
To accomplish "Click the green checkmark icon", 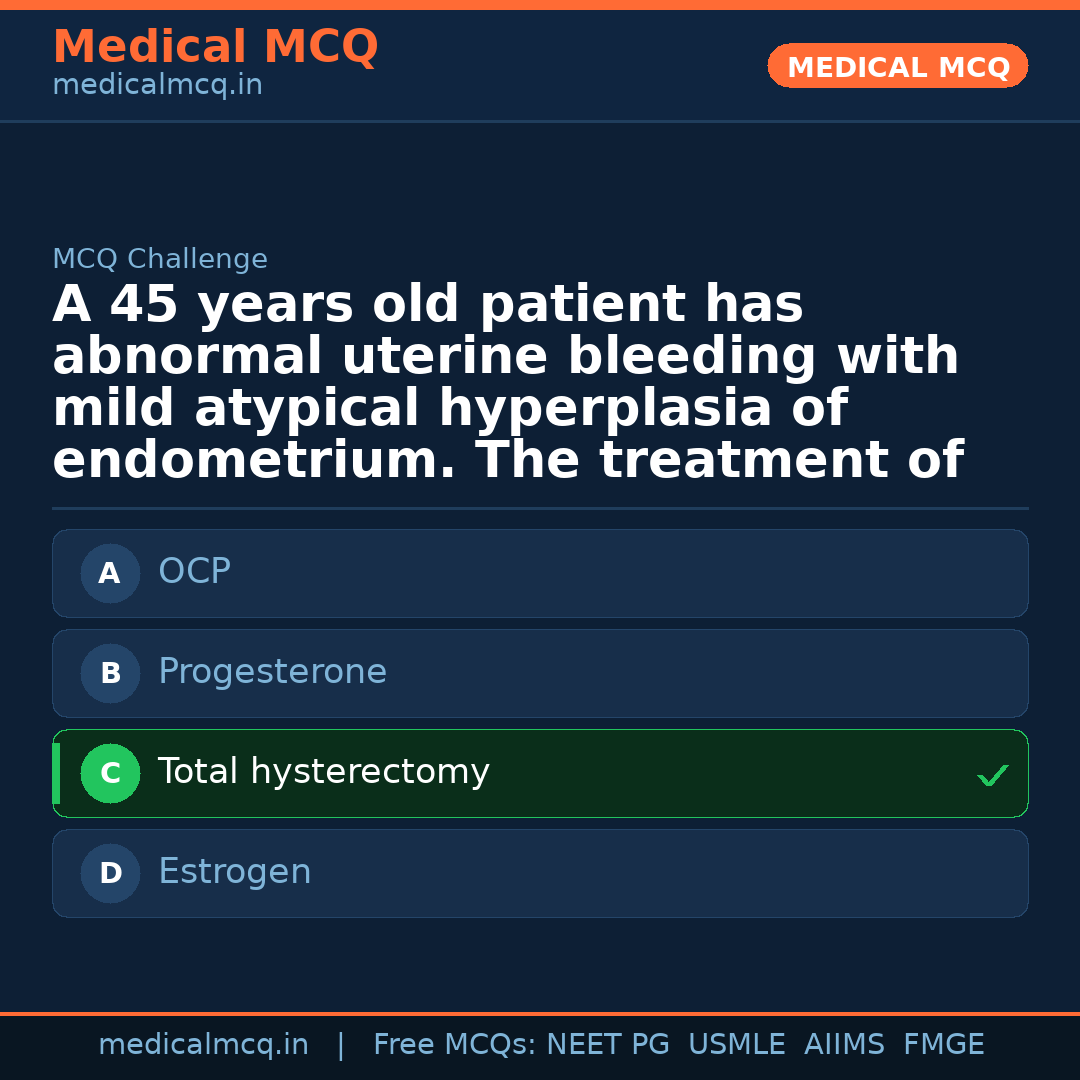I will pyautogui.click(x=992, y=775).
